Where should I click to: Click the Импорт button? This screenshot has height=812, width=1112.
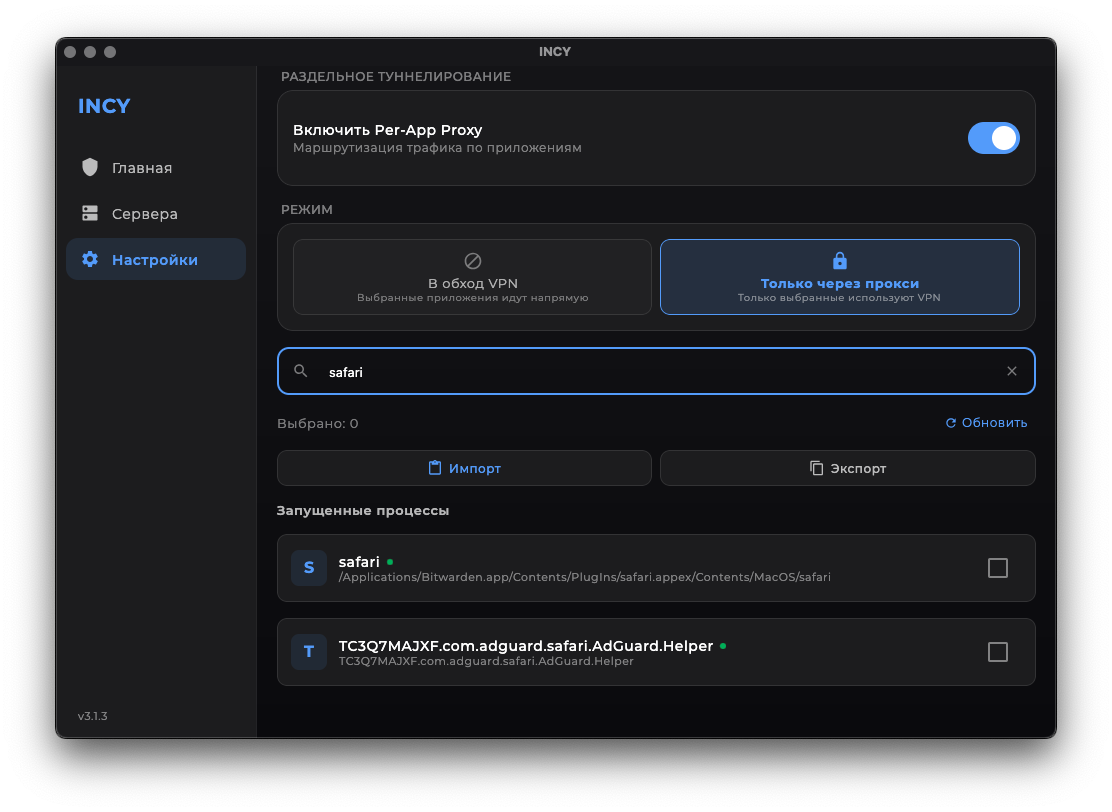465,468
